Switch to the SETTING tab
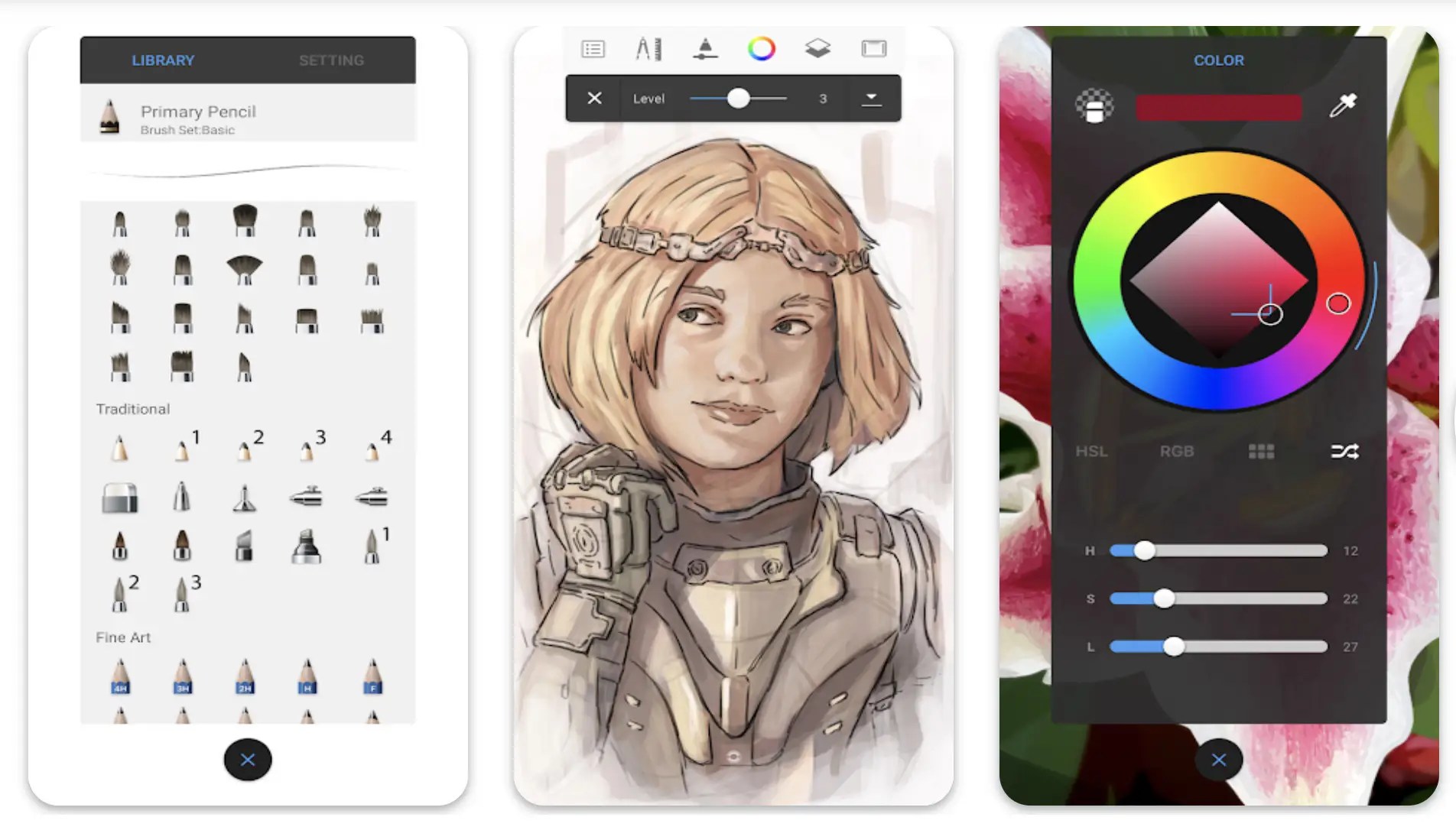The width and height of the screenshot is (1456, 830). [x=332, y=60]
